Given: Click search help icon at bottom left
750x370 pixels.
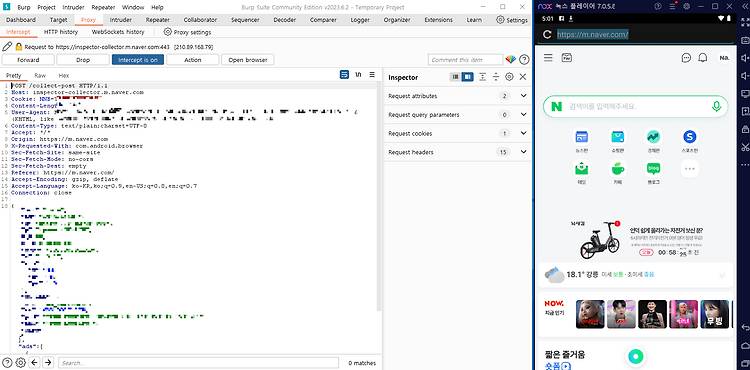Looking at the screenshot, I should point(7,362).
